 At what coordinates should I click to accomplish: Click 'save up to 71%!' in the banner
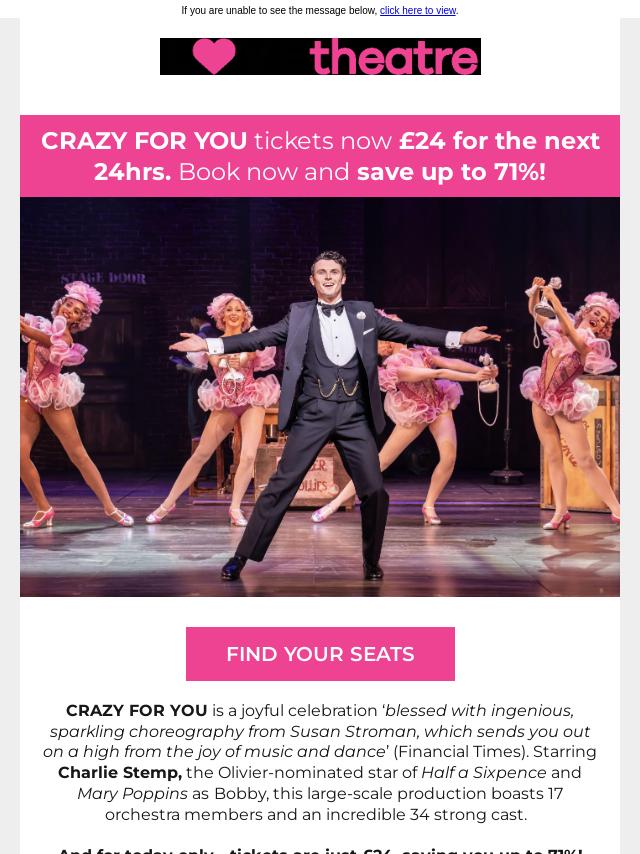[x=452, y=172]
